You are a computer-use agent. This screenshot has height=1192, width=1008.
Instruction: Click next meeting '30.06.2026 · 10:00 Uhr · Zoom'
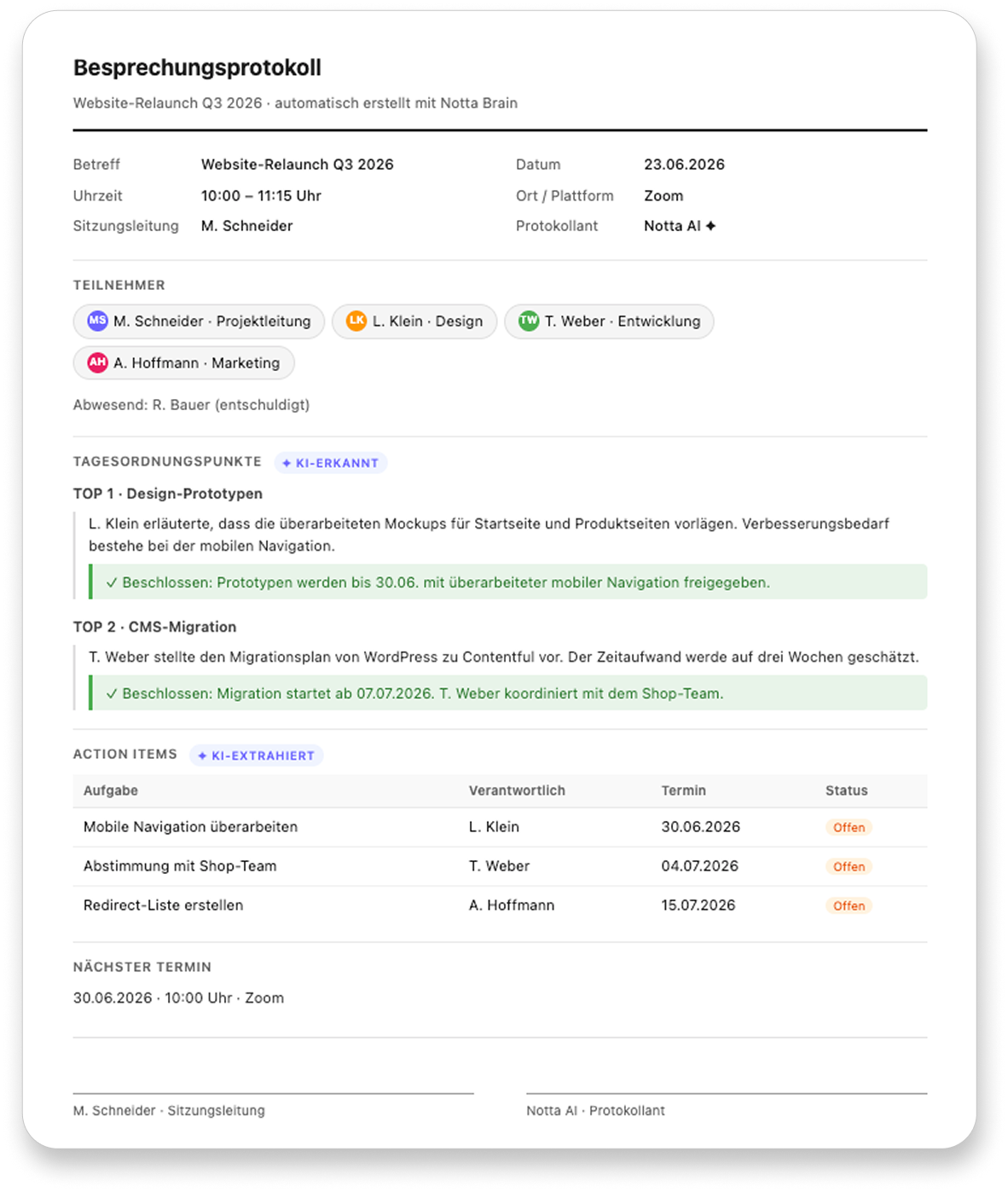click(178, 998)
